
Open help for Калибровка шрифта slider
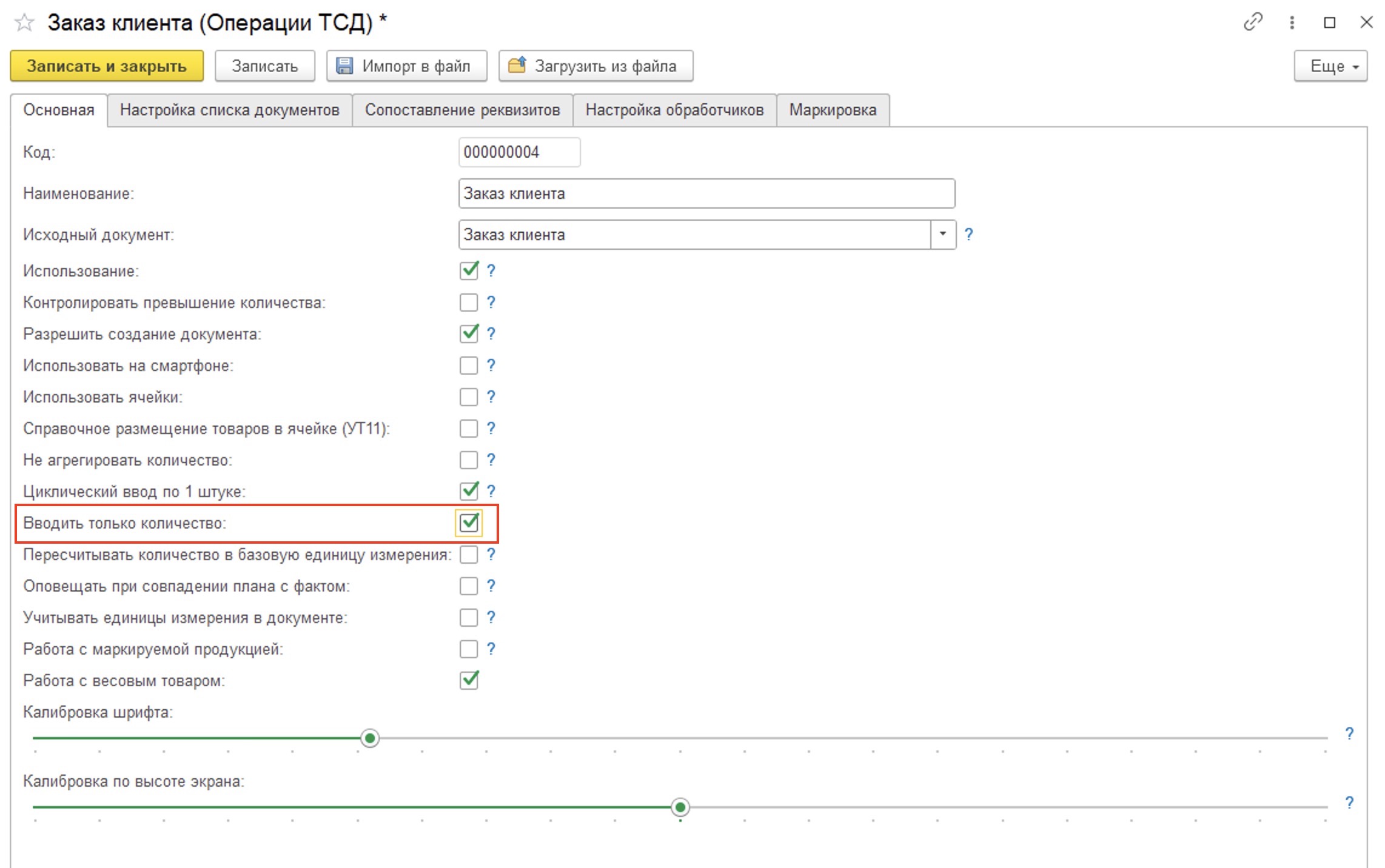click(1349, 734)
